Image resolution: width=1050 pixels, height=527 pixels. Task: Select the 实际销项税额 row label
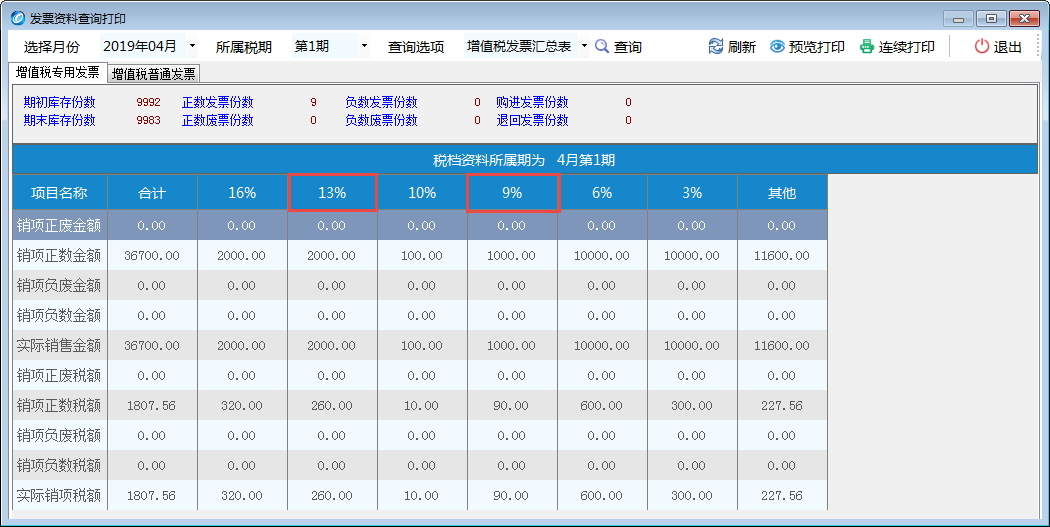59,496
